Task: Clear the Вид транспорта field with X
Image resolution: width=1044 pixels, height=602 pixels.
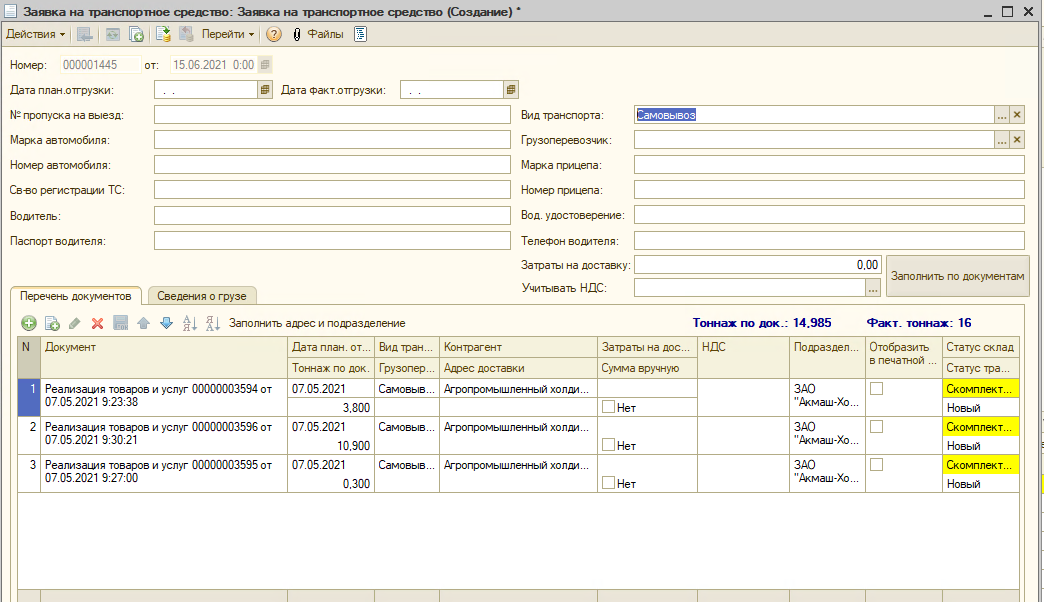Action: coord(1017,115)
